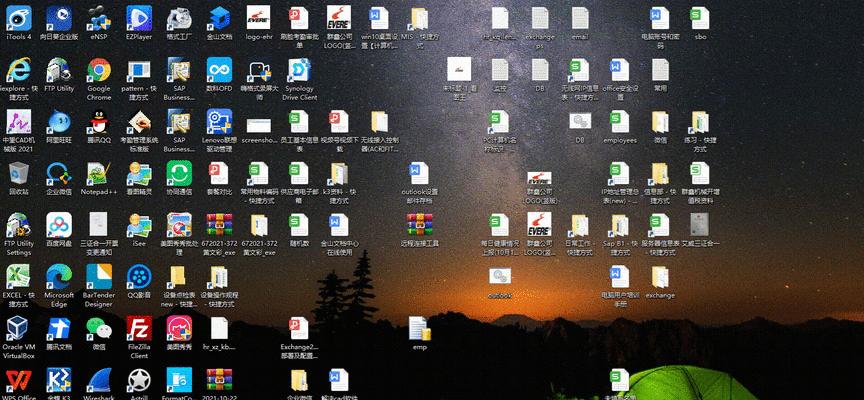Viewport: 864px width, 400px height.
Task: Open the exchange folder icon
Action: (660, 277)
